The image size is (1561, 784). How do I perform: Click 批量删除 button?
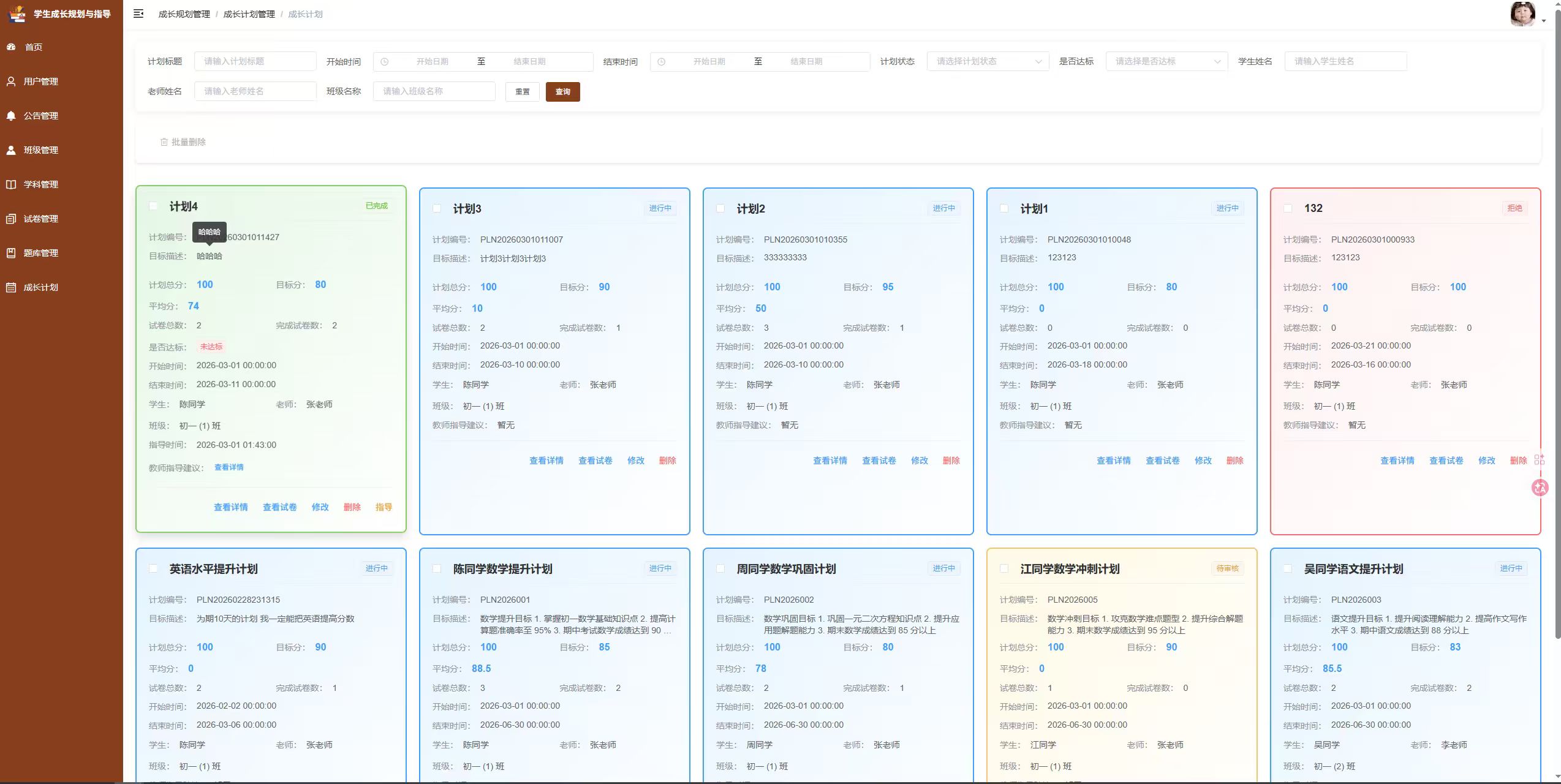(183, 142)
